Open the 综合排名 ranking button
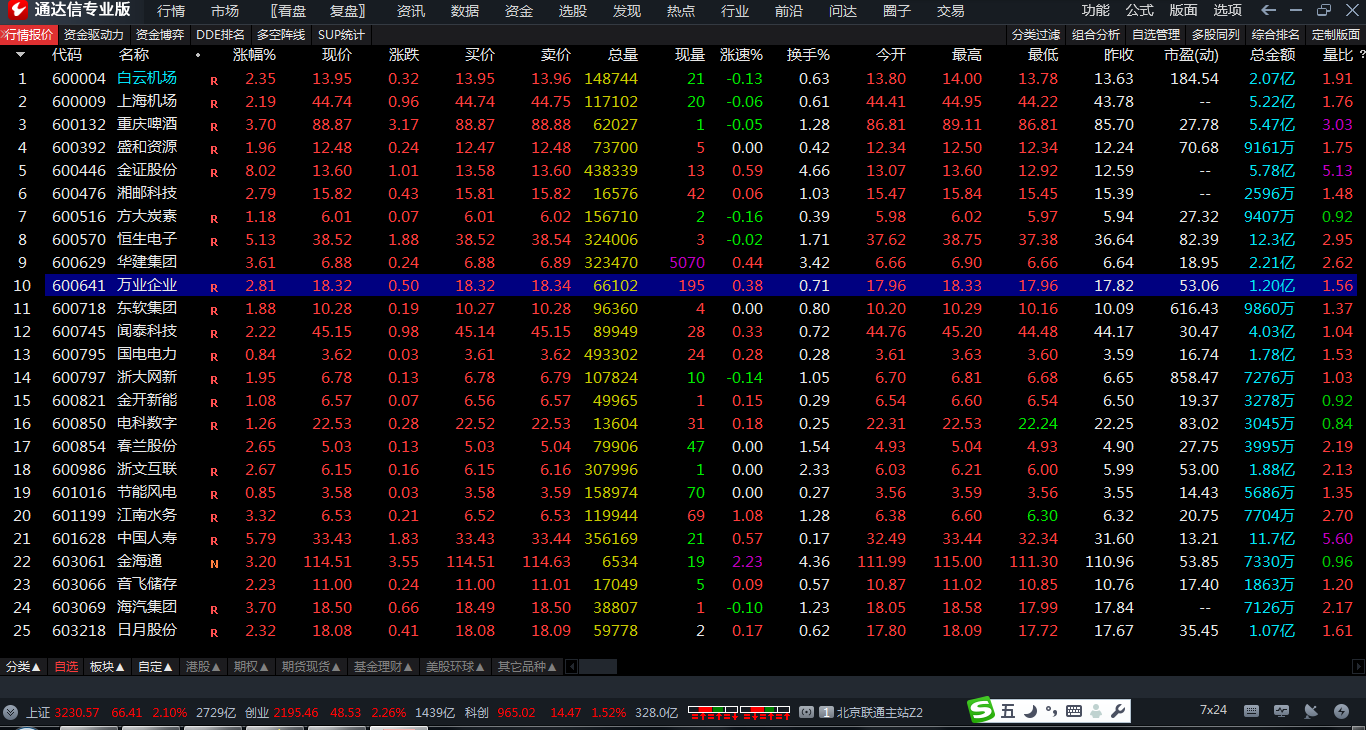1366x730 pixels. (x=1276, y=34)
